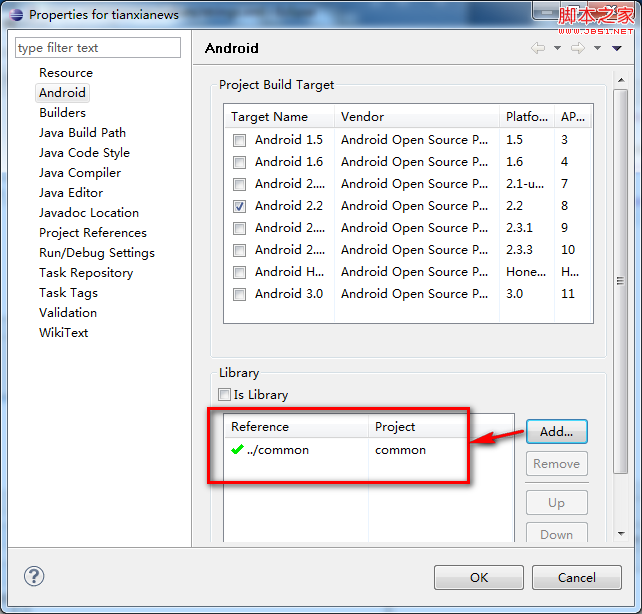The height and width of the screenshot is (614, 642).
Task: Select the Resource properties page
Action: pyautogui.click(x=66, y=73)
